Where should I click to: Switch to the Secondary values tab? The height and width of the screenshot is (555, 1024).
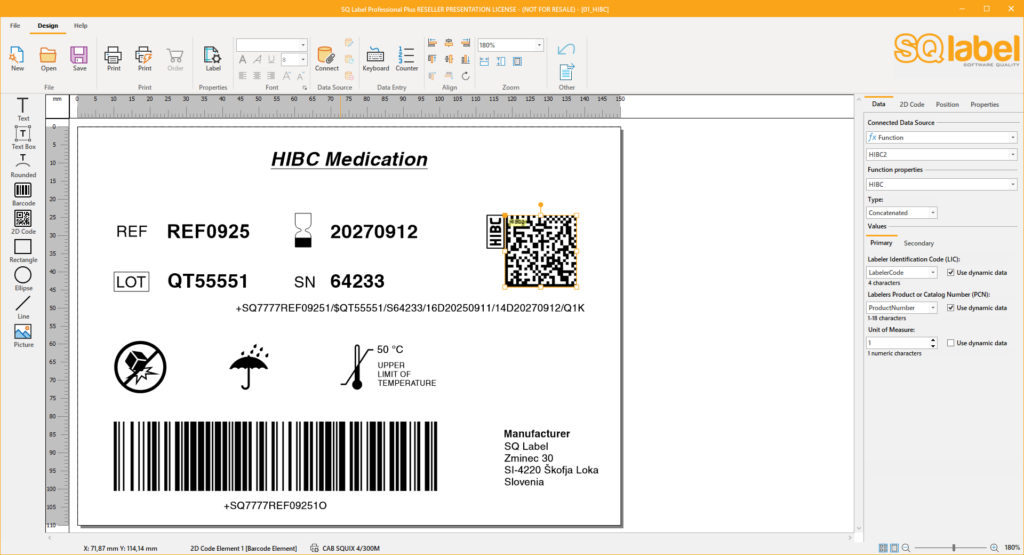pos(918,243)
